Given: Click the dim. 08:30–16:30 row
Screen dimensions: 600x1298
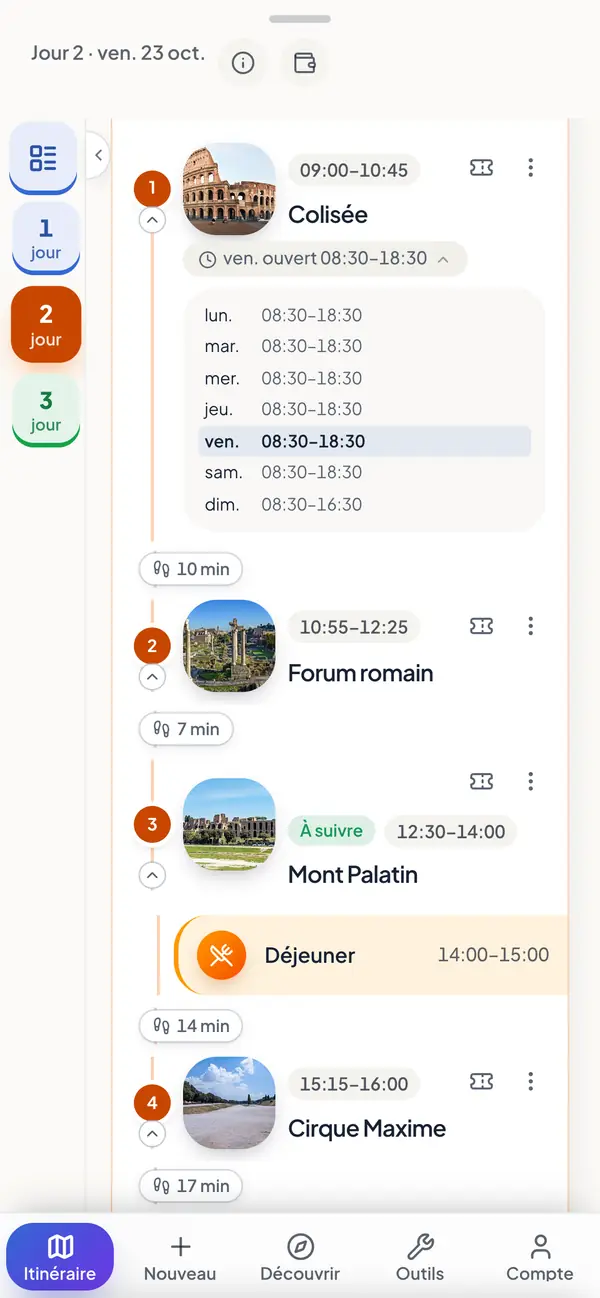Looking at the screenshot, I should (364, 504).
